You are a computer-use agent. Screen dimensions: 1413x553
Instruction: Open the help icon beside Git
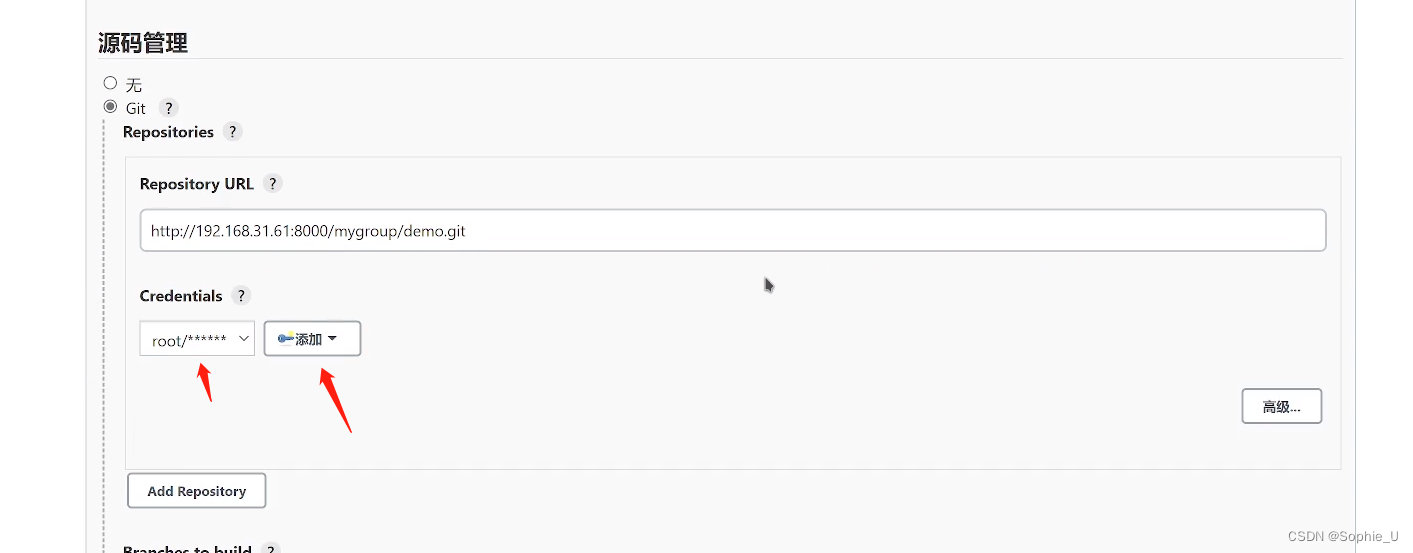(168, 108)
